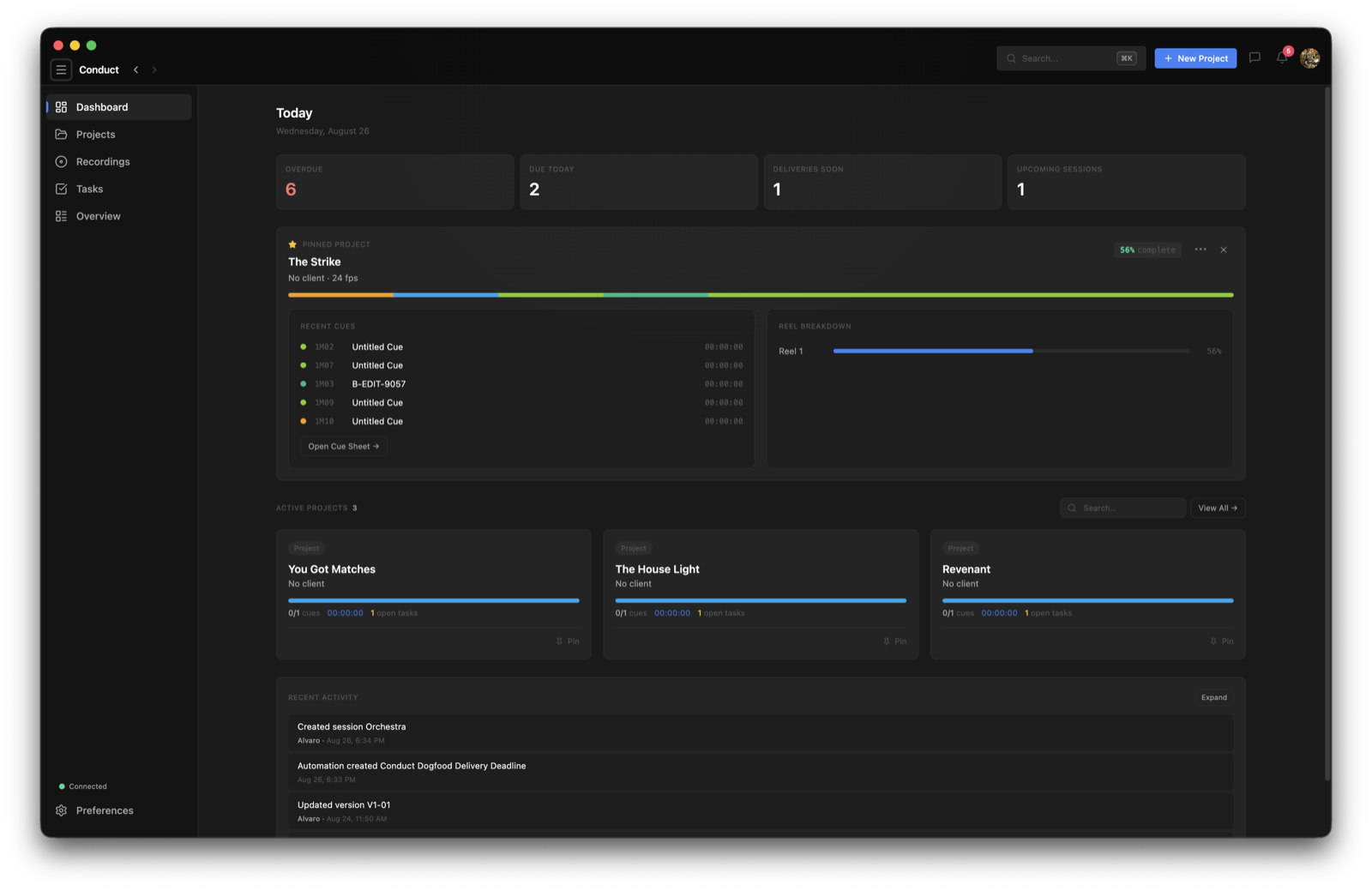Click the macOS green zoom button
Image resolution: width=1372 pixels, height=891 pixels.
click(92, 45)
